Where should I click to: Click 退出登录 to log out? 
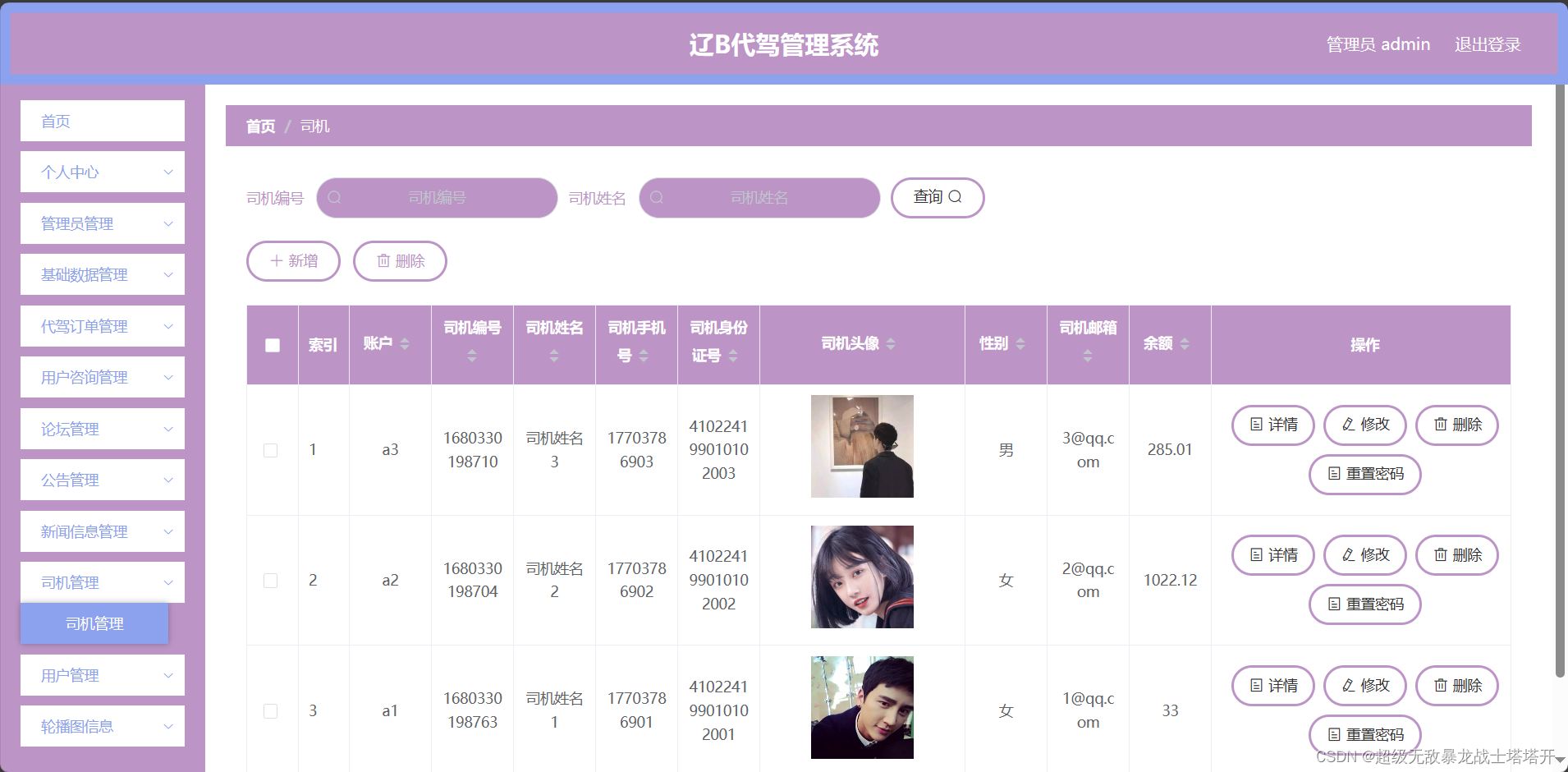pos(1488,44)
